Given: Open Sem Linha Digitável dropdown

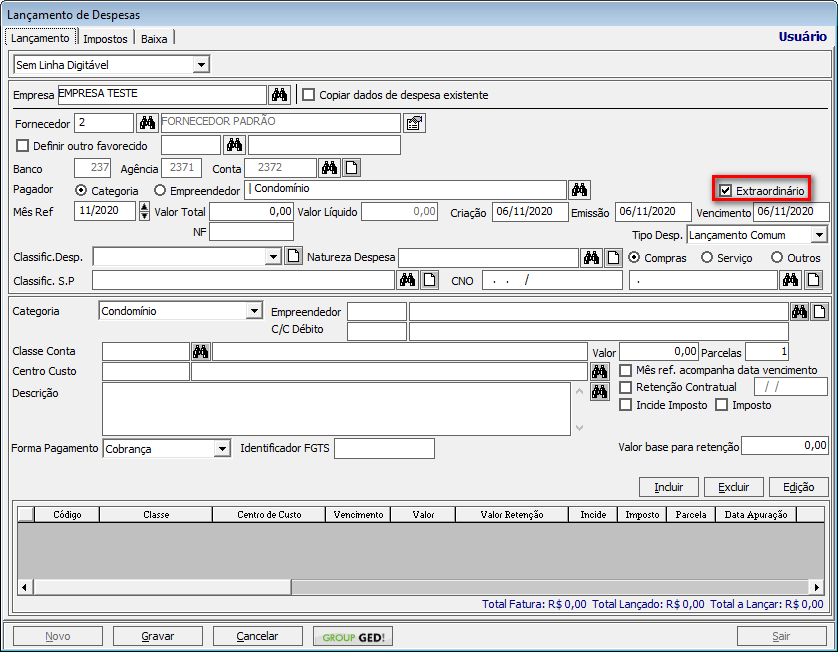Looking at the screenshot, I should point(201,65).
